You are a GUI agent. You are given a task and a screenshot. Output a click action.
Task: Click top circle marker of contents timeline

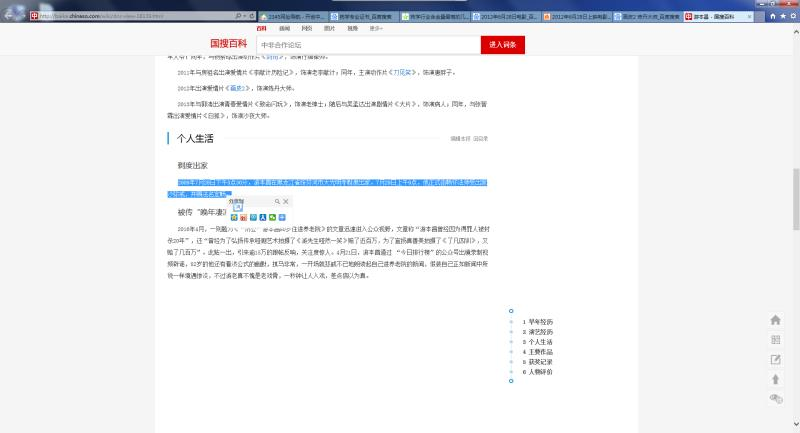[x=511, y=311]
